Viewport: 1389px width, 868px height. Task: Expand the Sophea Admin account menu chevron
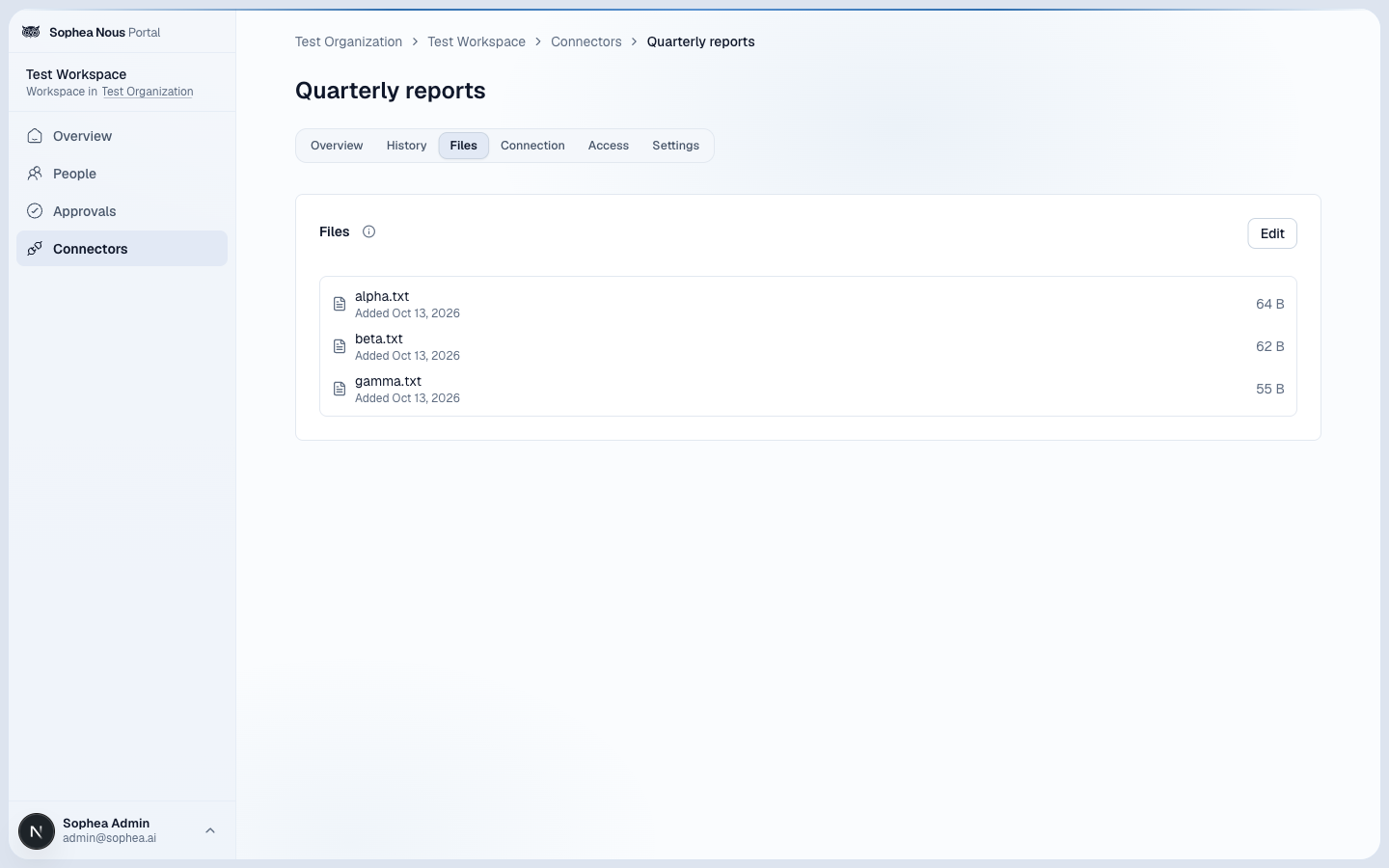pyautogui.click(x=210, y=830)
